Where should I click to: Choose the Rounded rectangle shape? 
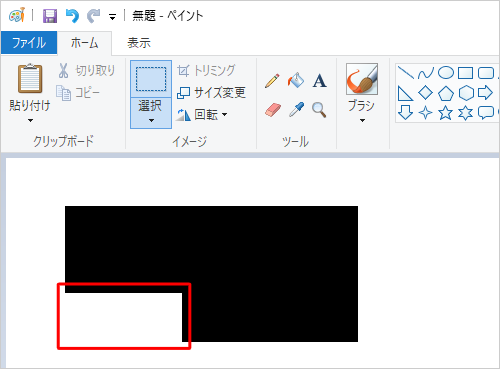[486, 73]
